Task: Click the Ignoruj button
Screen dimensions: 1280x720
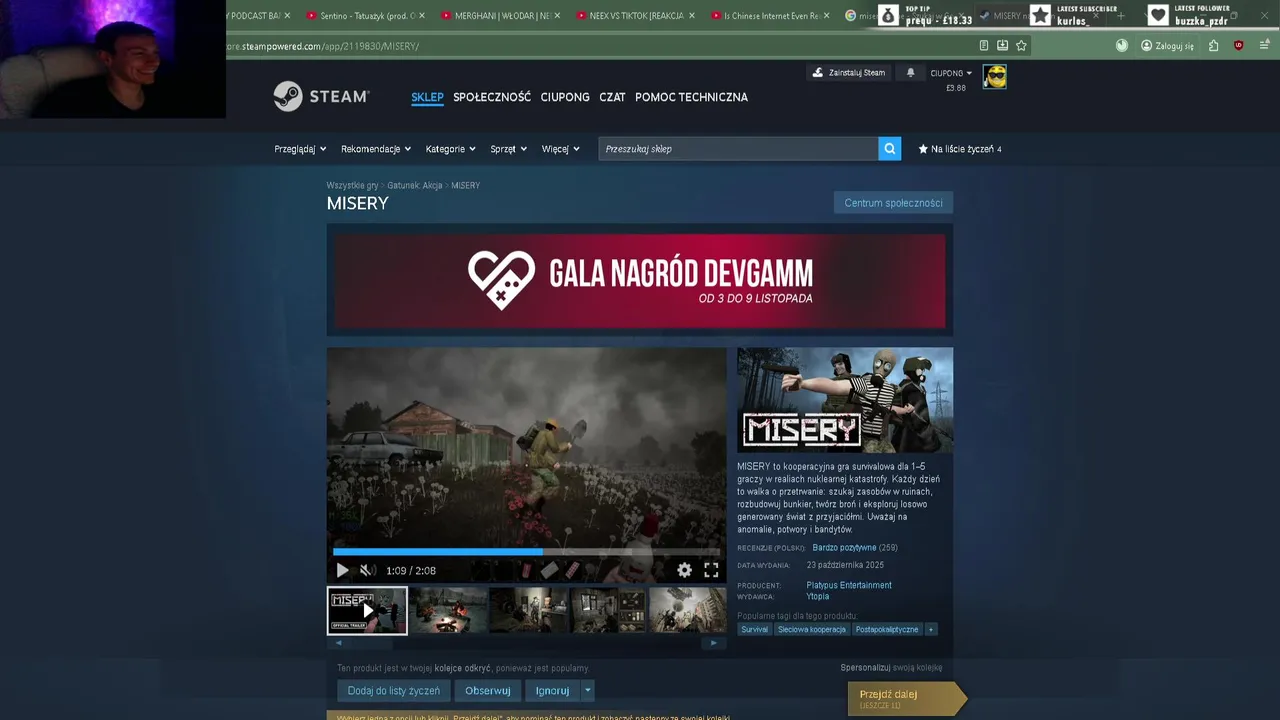Action: point(552,690)
